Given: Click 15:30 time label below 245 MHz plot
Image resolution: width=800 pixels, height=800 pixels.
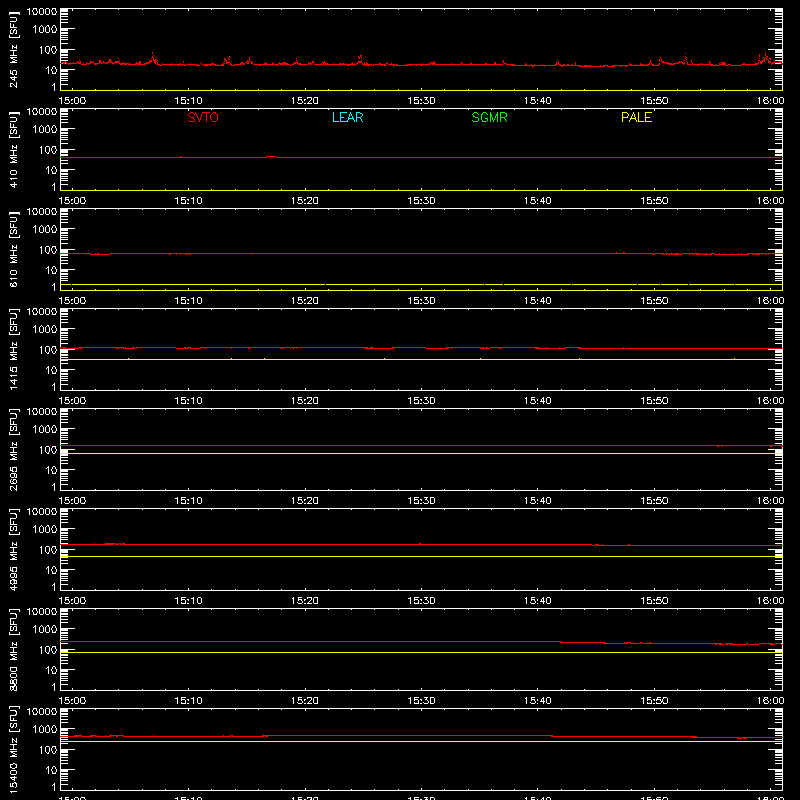Looking at the screenshot, I should [421, 101].
